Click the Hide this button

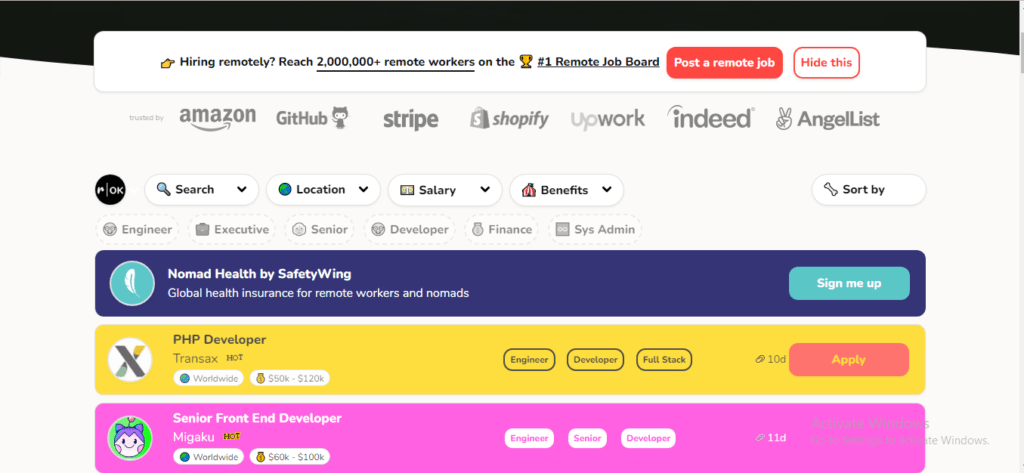[826, 63]
